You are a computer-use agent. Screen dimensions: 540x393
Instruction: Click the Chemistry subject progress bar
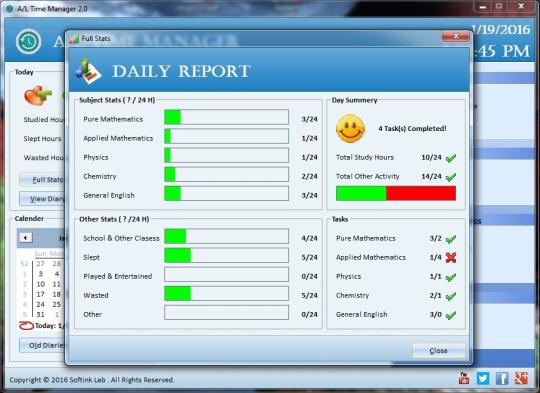226,174
